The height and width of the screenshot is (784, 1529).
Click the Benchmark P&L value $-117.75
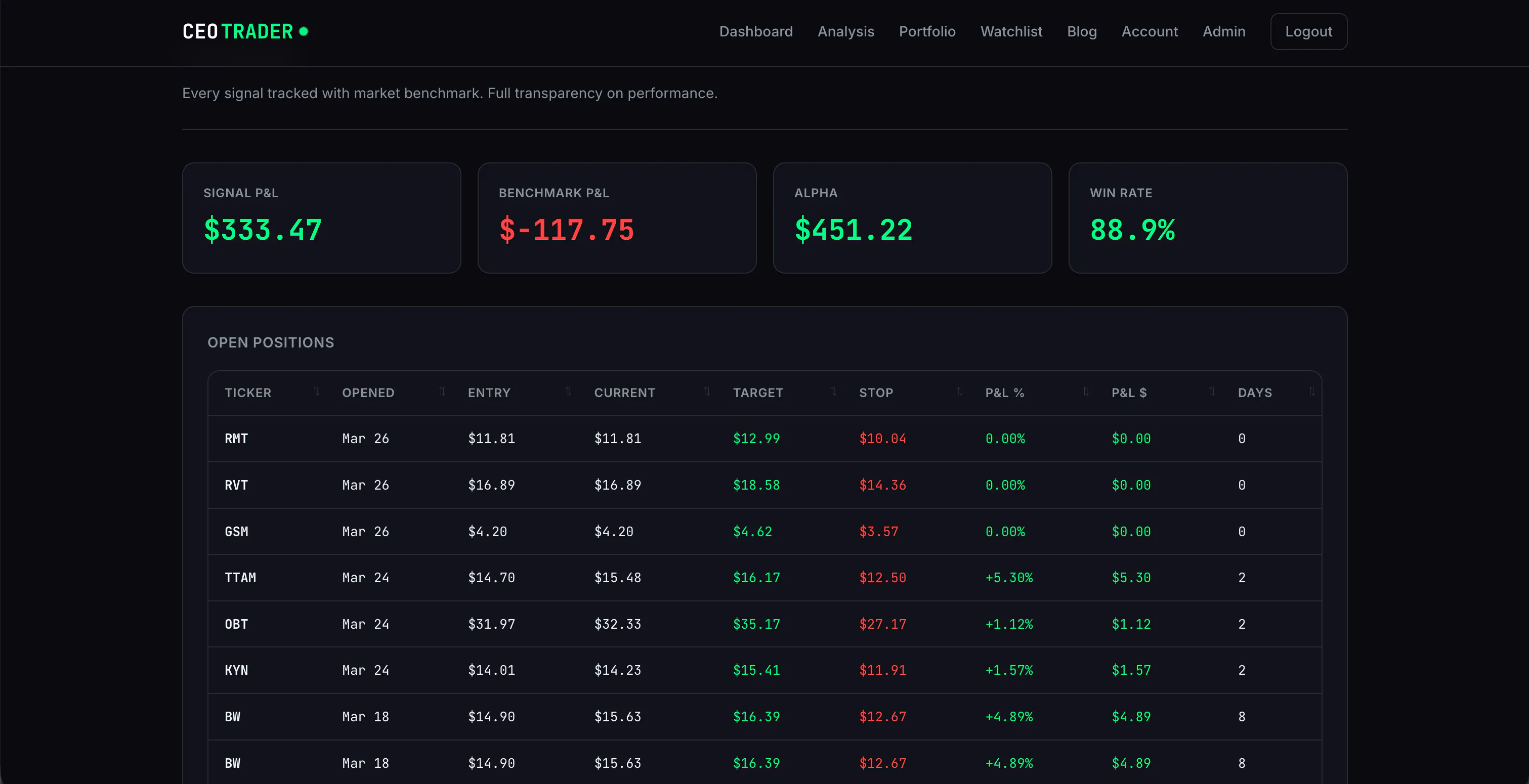tap(566, 230)
